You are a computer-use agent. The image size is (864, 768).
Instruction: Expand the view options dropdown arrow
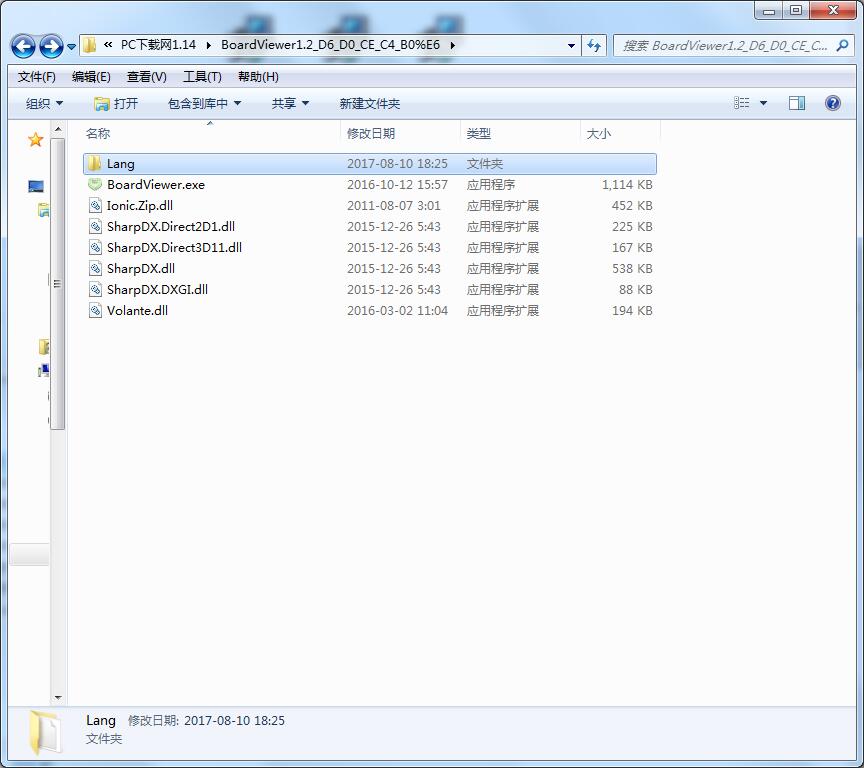[x=764, y=103]
